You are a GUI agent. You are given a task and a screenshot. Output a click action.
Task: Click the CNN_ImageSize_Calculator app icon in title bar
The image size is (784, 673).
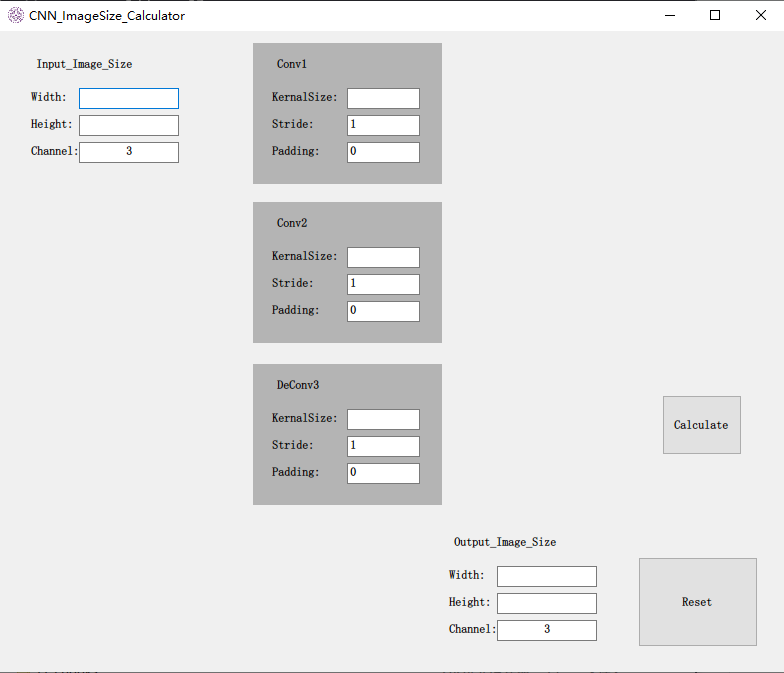pyautogui.click(x=16, y=16)
